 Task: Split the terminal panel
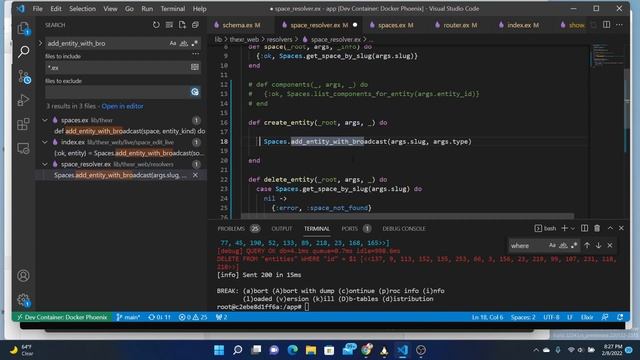click(584, 228)
